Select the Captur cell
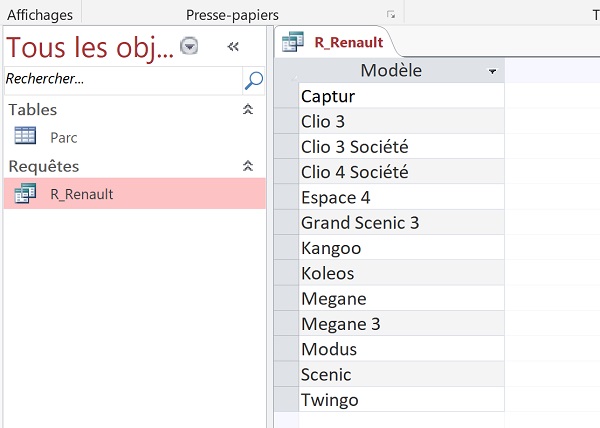Image resolution: width=600 pixels, height=428 pixels. coord(401,96)
